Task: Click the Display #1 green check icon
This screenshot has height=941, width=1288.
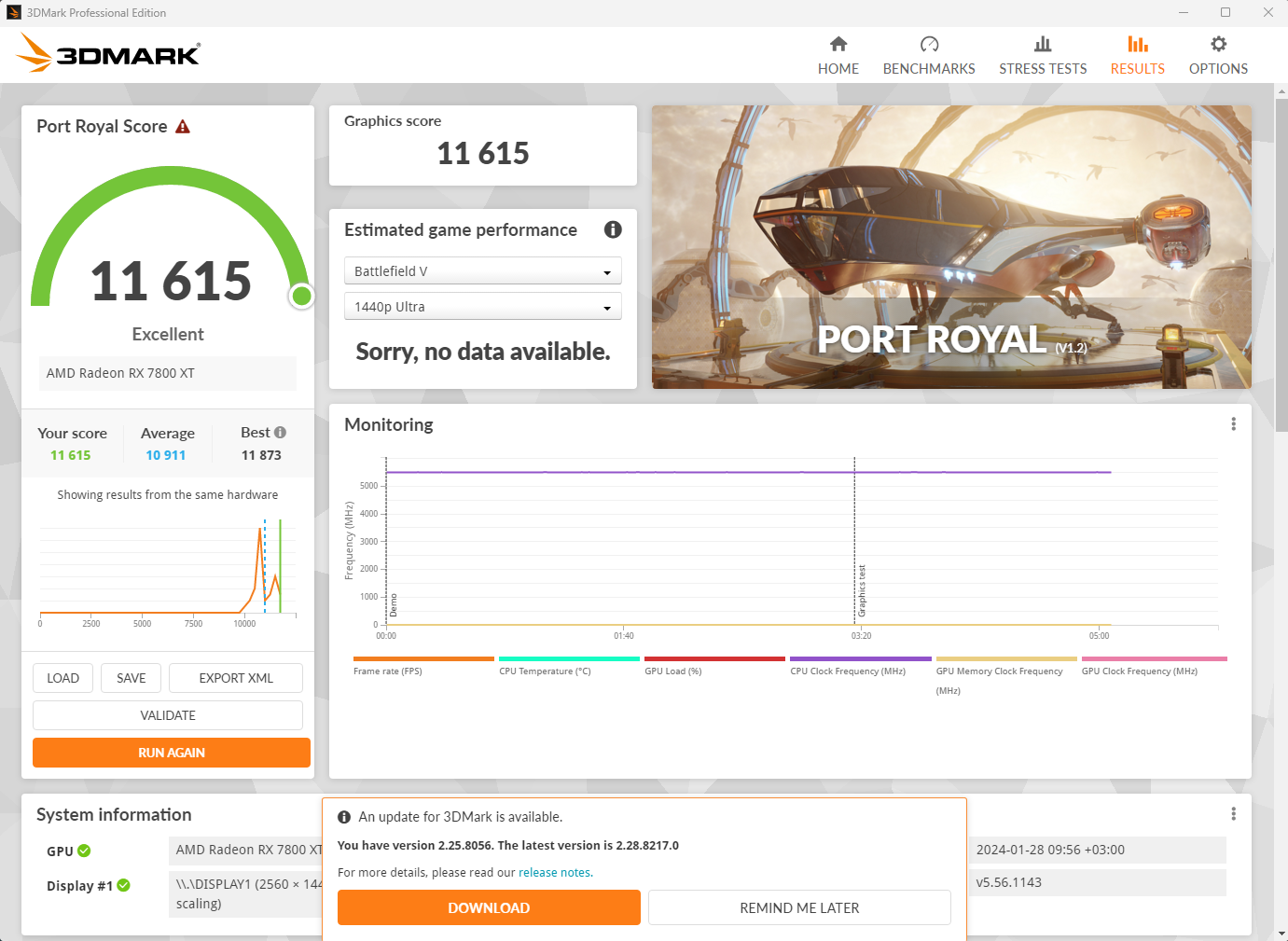Action: coord(123,885)
